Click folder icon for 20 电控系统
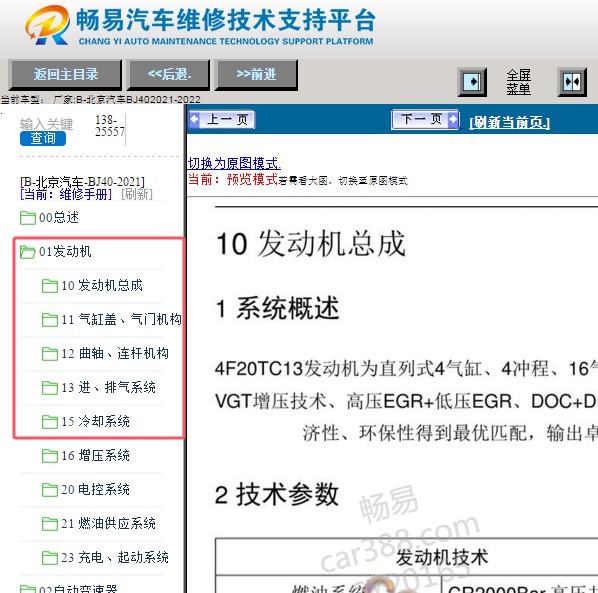 point(50,489)
